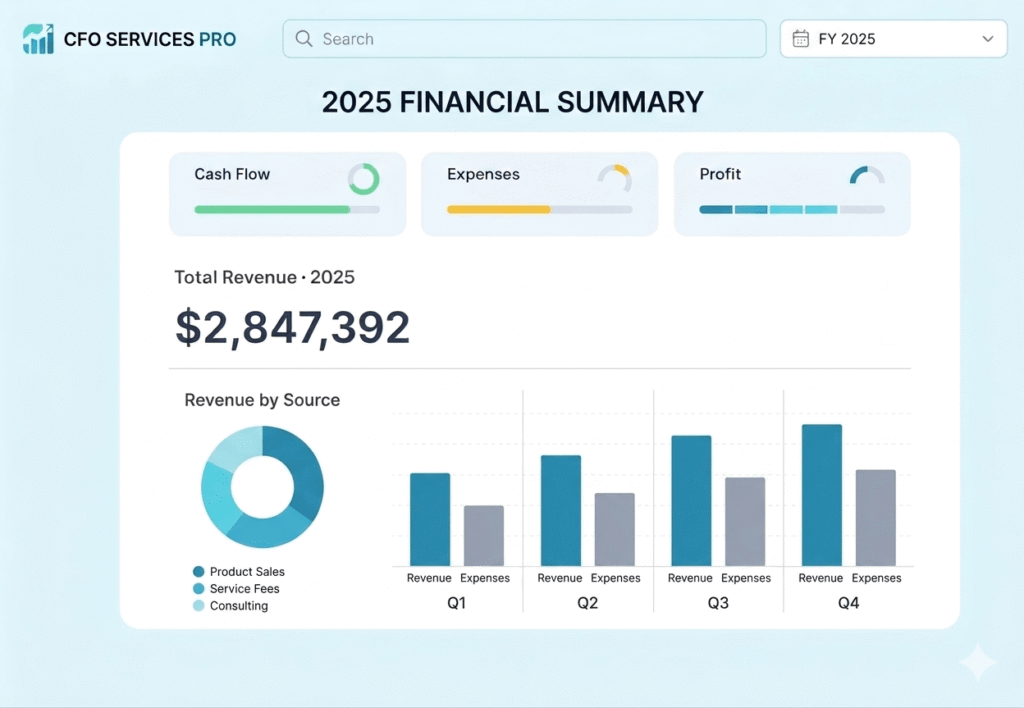The width and height of the screenshot is (1024, 708).
Task: Click the yellow Expenses arc gauge
Action: (615, 178)
